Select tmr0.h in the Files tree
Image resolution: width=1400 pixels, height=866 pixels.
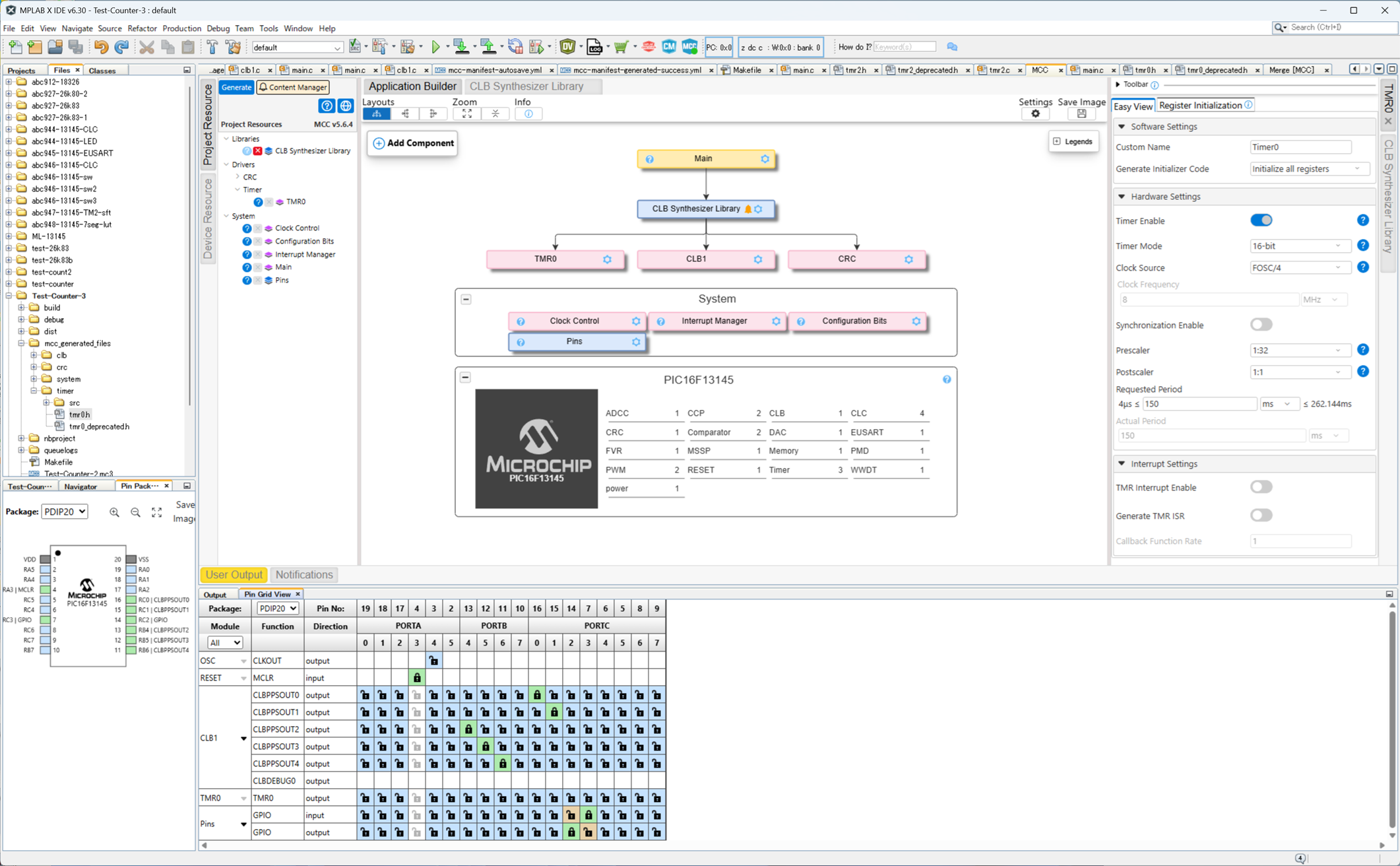pos(80,415)
